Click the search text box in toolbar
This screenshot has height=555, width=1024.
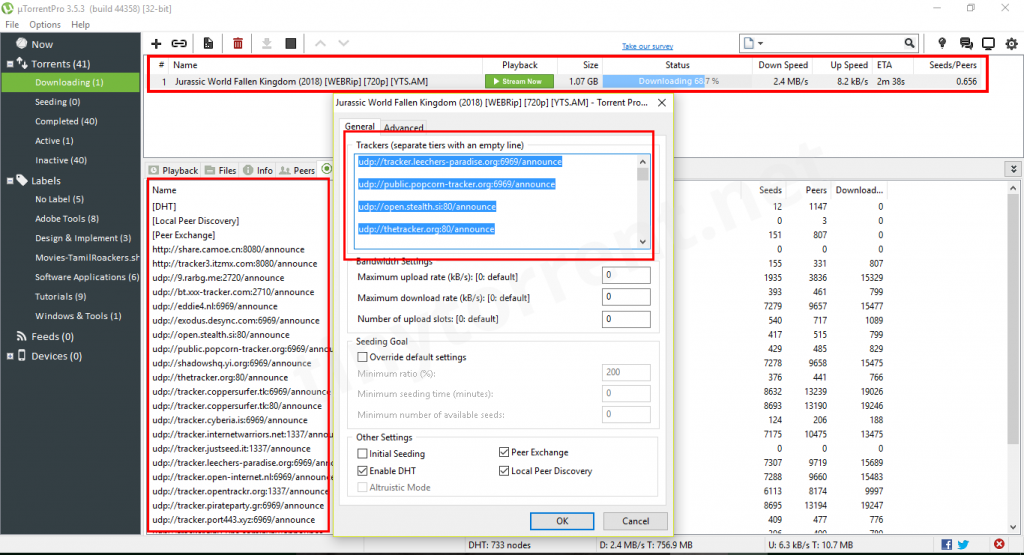point(835,43)
